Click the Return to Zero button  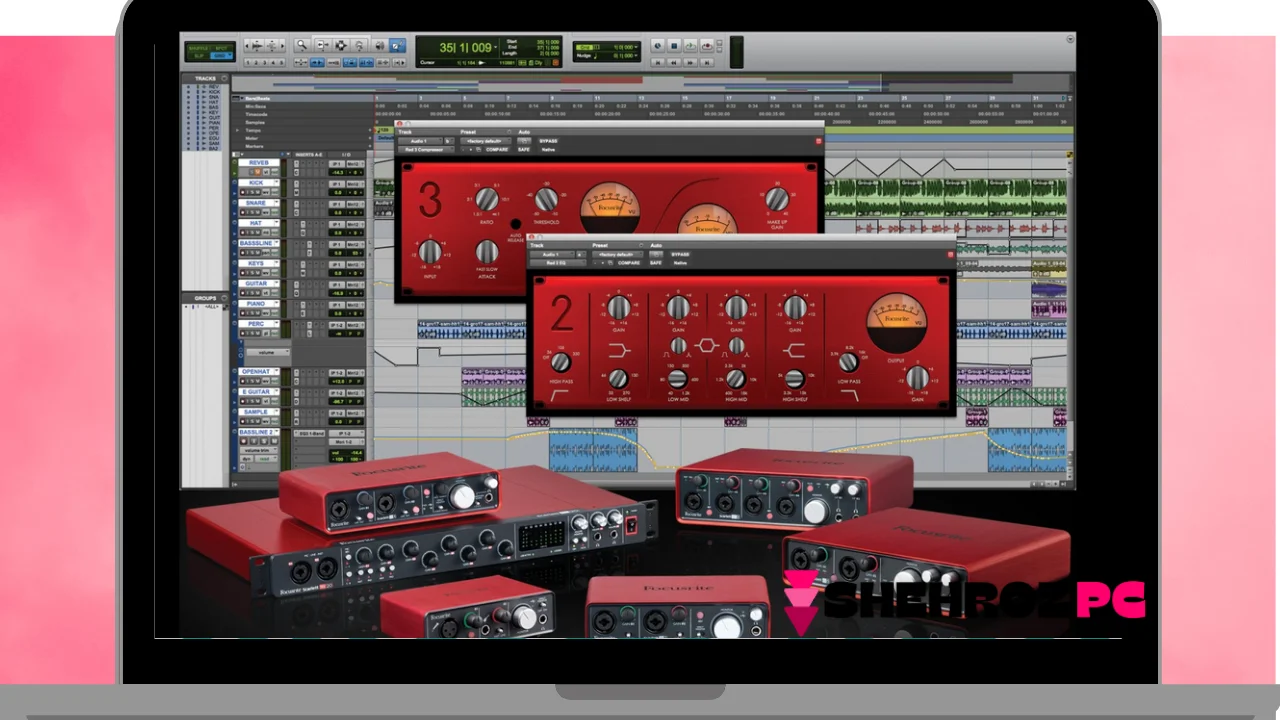(658, 63)
